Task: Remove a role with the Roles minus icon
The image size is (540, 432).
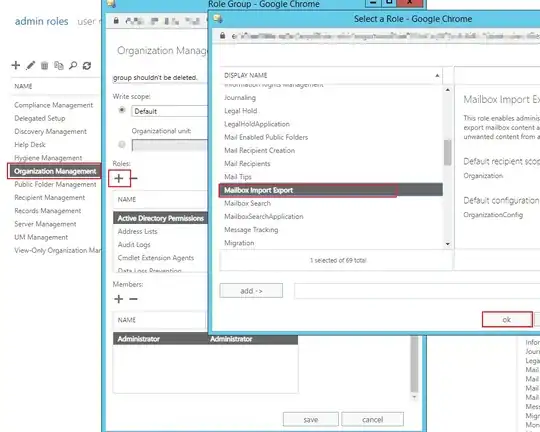Action: (134, 178)
